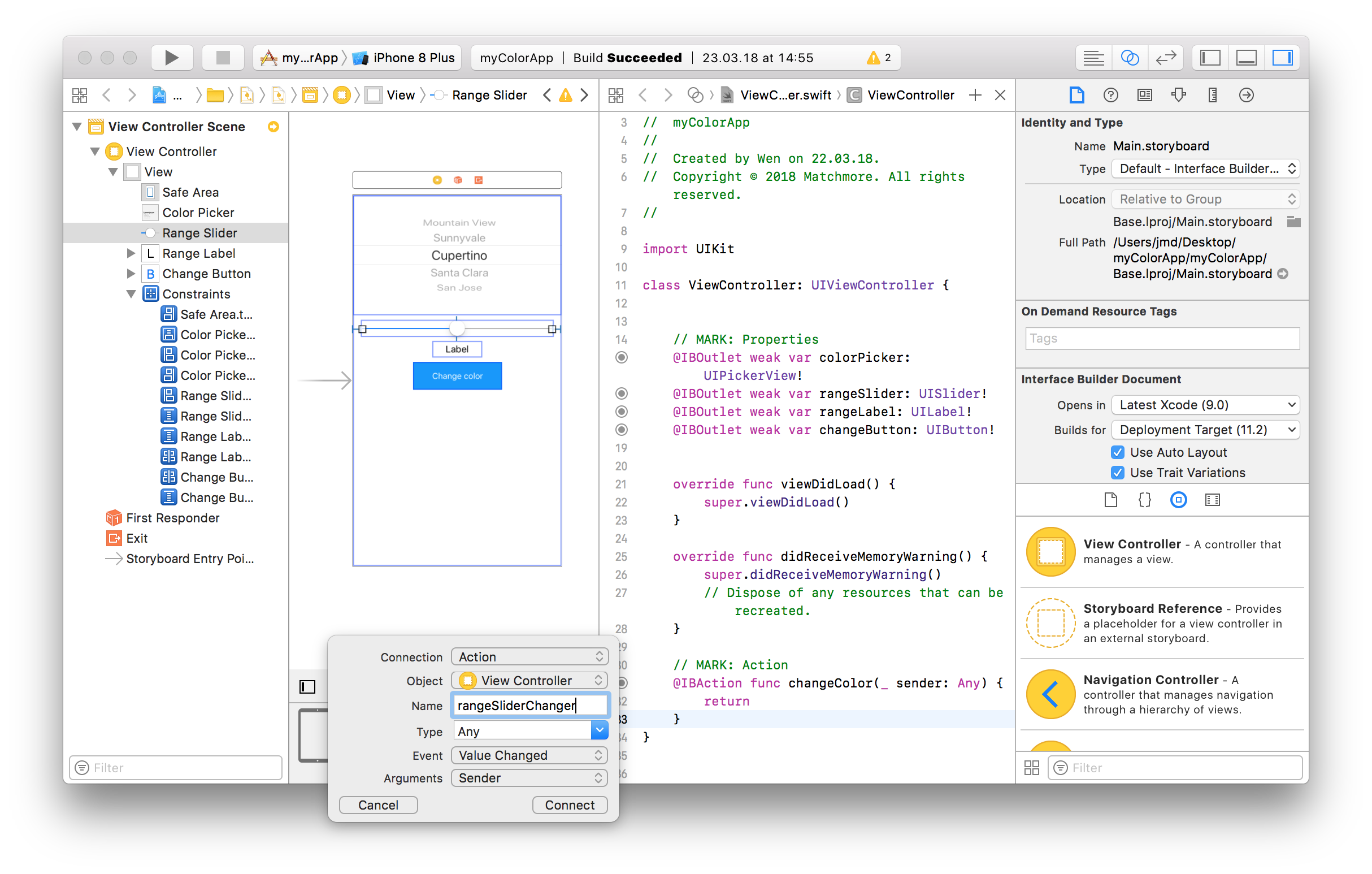Open the Event Value Changed popup
Viewport: 1372px width, 874px height.
(529, 755)
